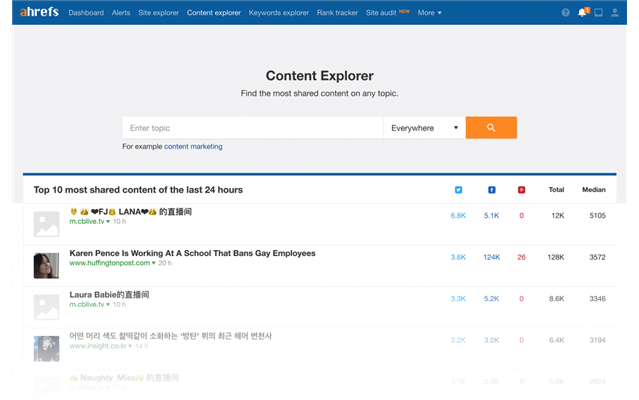This screenshot has height=400, width=639.
Task: Sort by the Facebook shares column icon
Action: click(x=491, y=189)
